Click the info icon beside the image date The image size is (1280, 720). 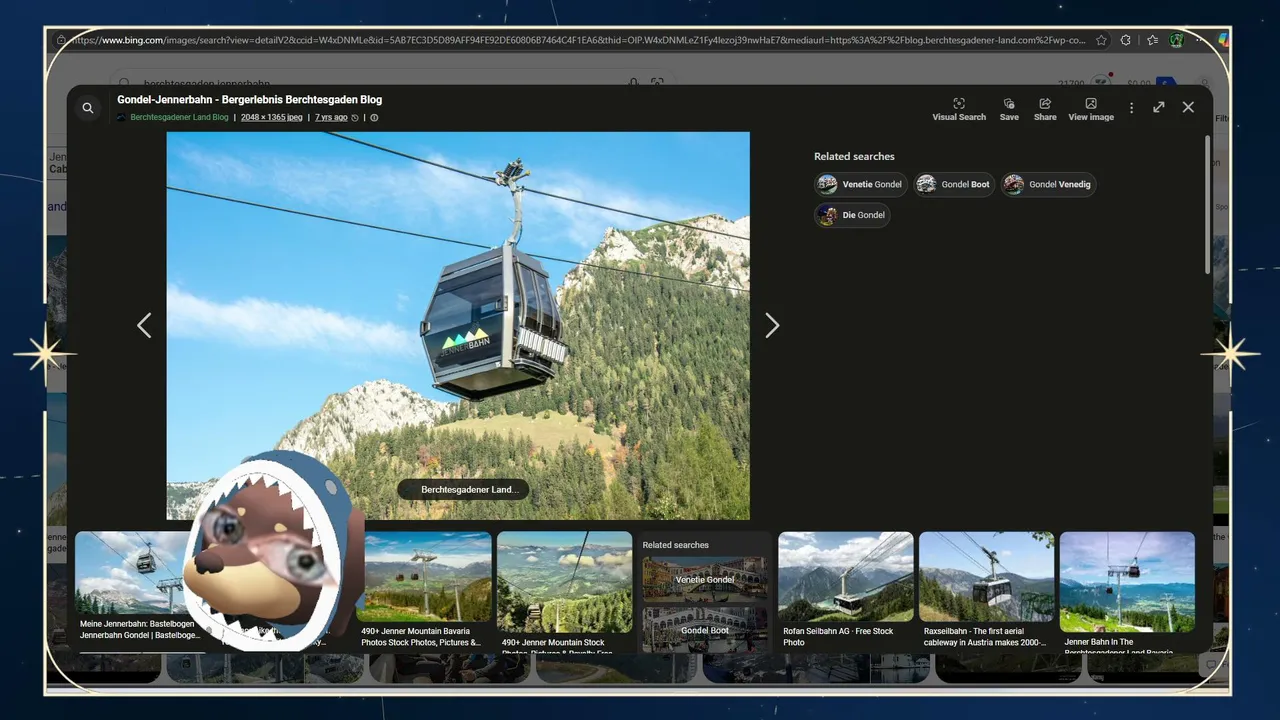[374, 118]
